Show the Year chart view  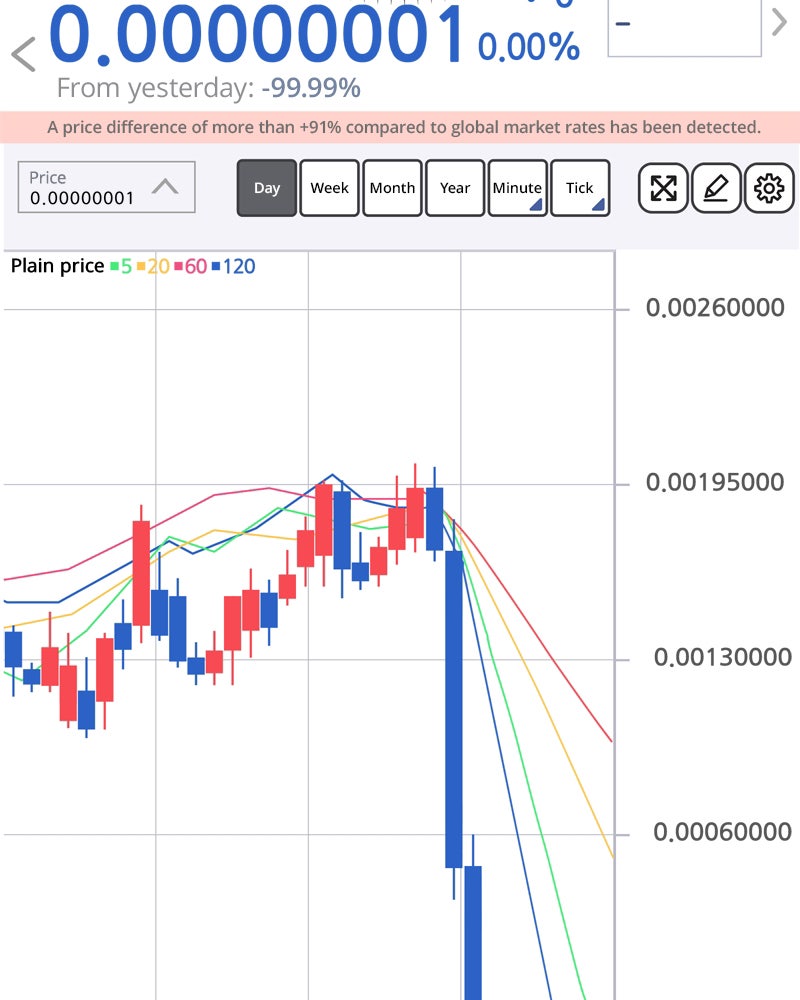click(455, 188)
